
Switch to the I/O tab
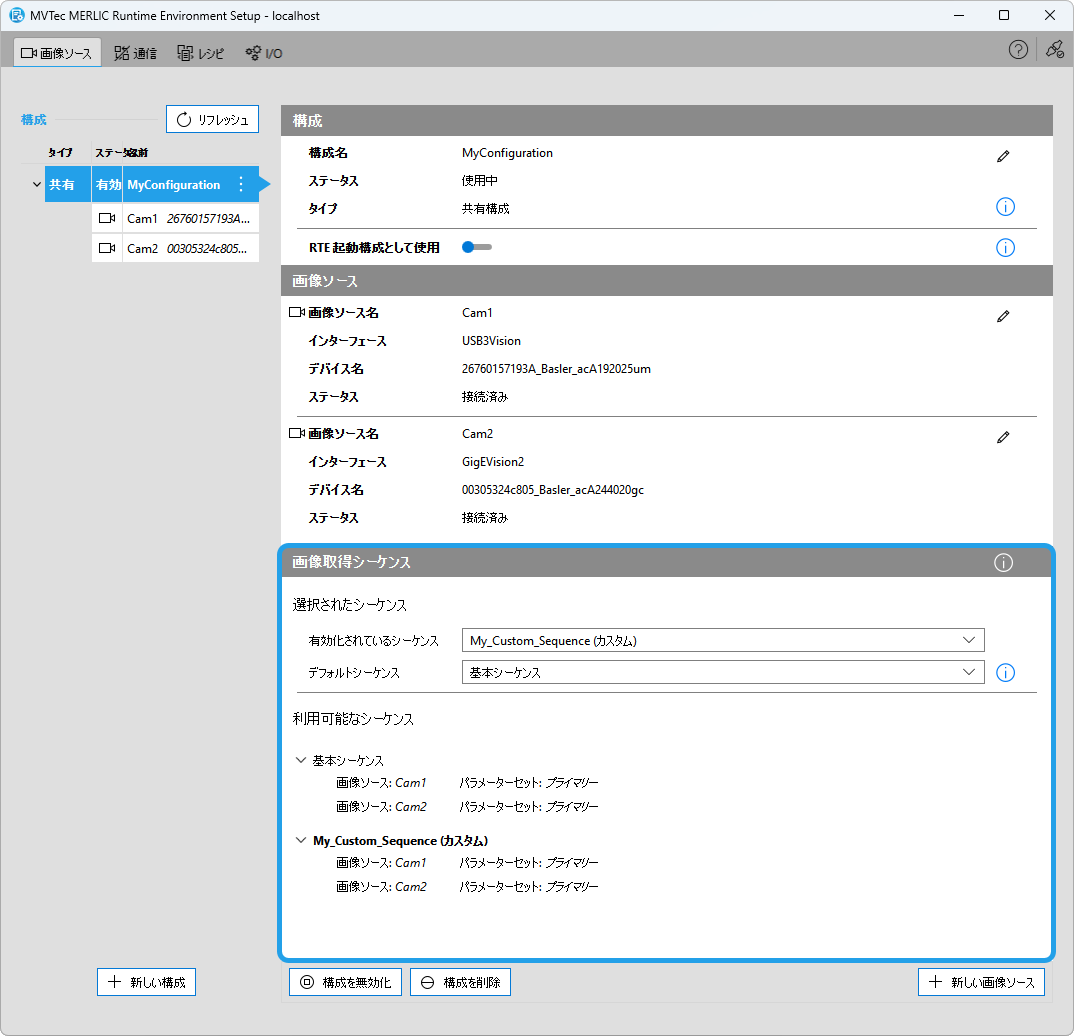[264, 53]
